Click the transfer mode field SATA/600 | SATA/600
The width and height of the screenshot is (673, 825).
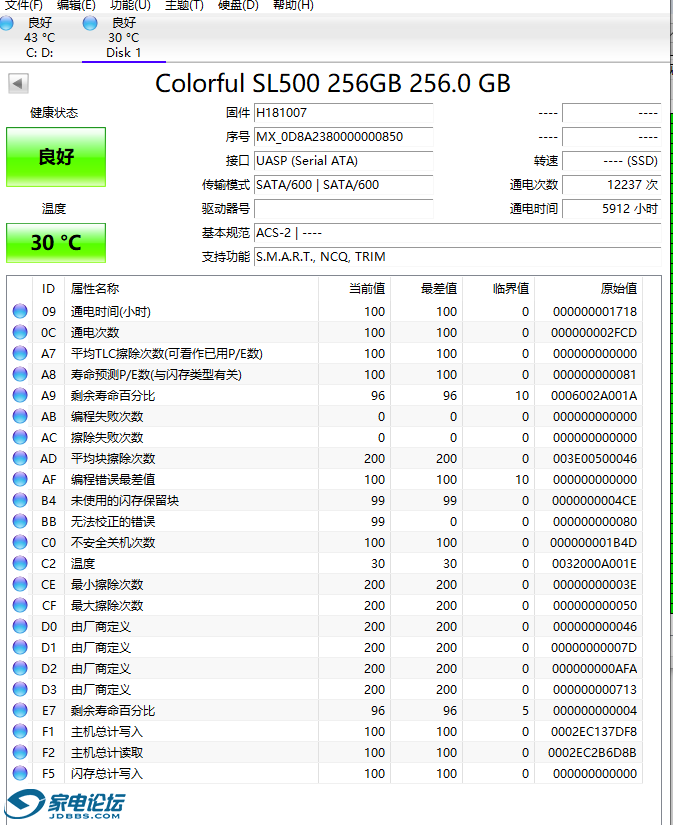(344, 185)
